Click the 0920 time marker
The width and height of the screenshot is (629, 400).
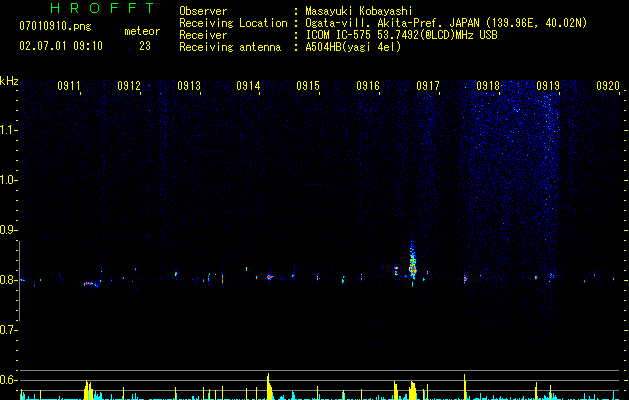[608, 86]
